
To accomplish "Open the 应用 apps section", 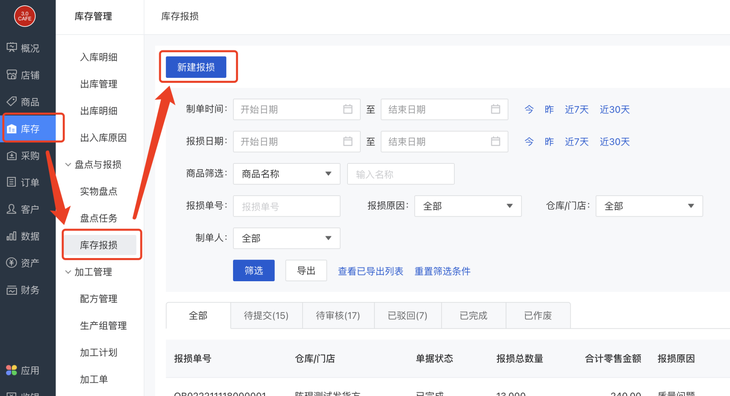I will [23, 370].
